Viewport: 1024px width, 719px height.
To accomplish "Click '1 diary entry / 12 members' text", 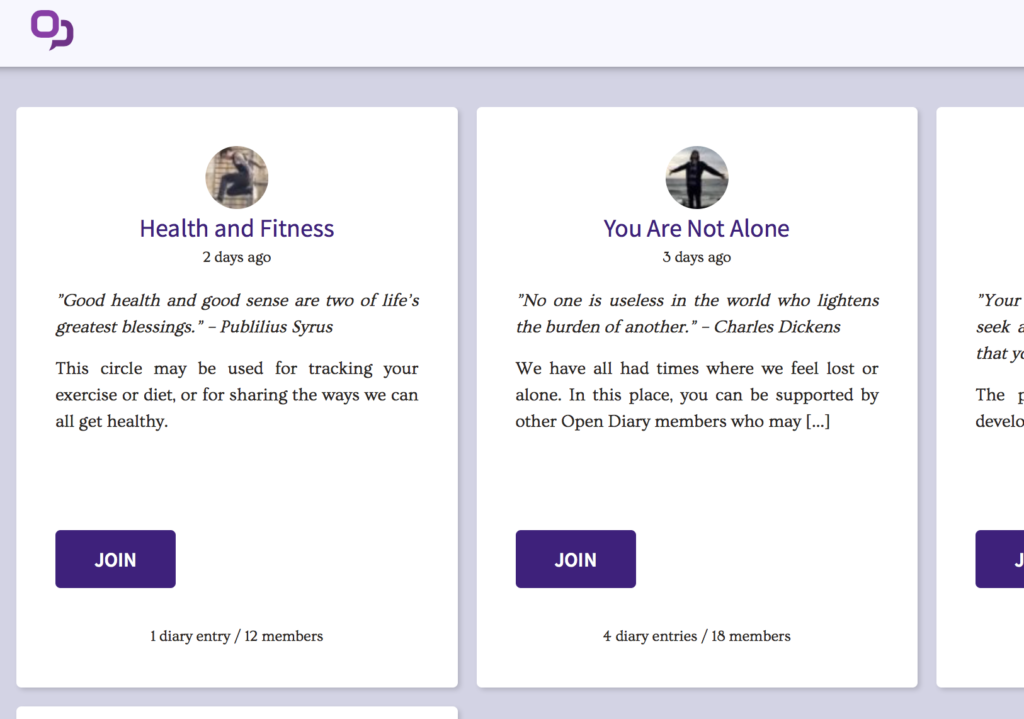I will click(236, 636).
